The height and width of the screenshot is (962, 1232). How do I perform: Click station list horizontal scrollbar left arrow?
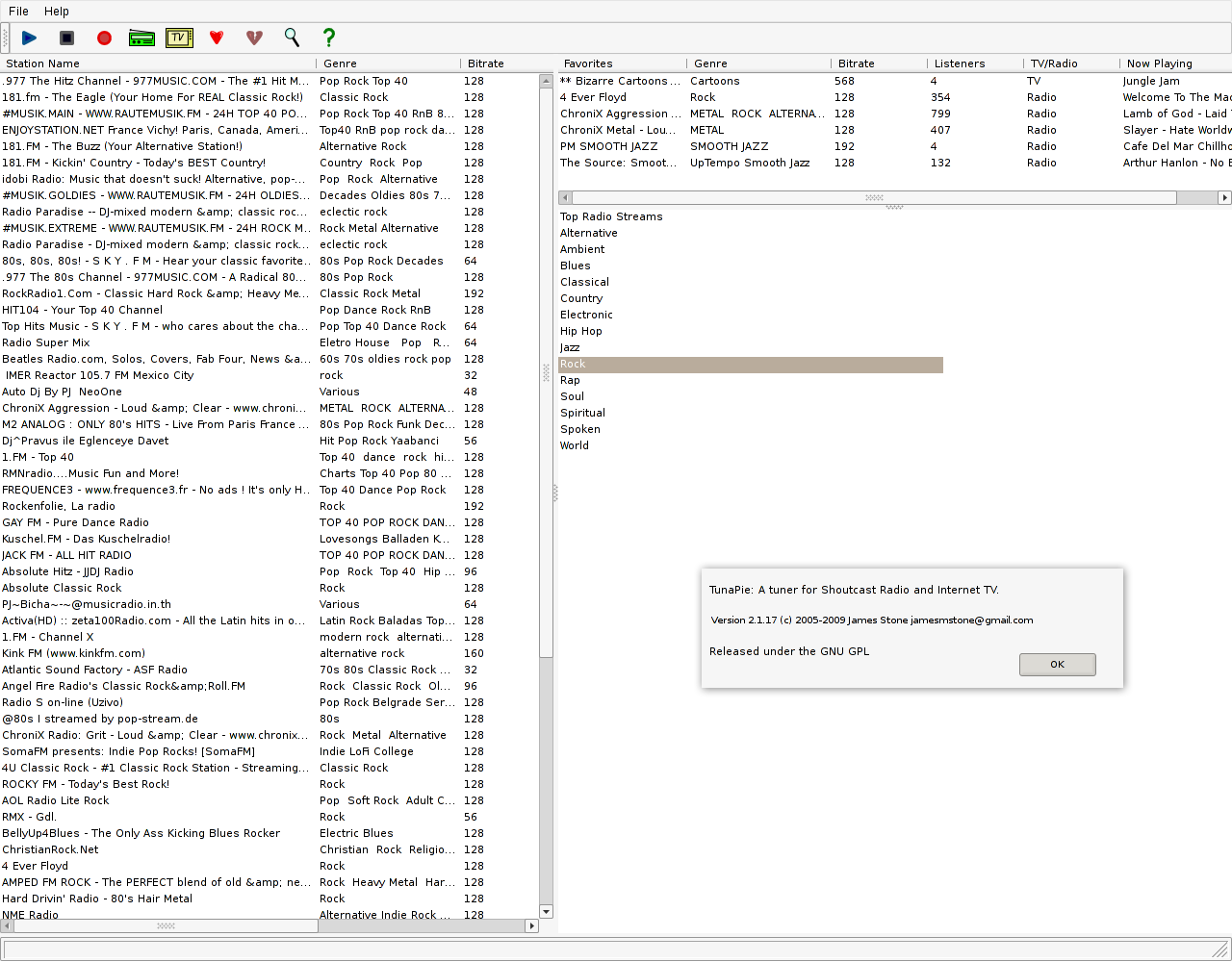7,925
